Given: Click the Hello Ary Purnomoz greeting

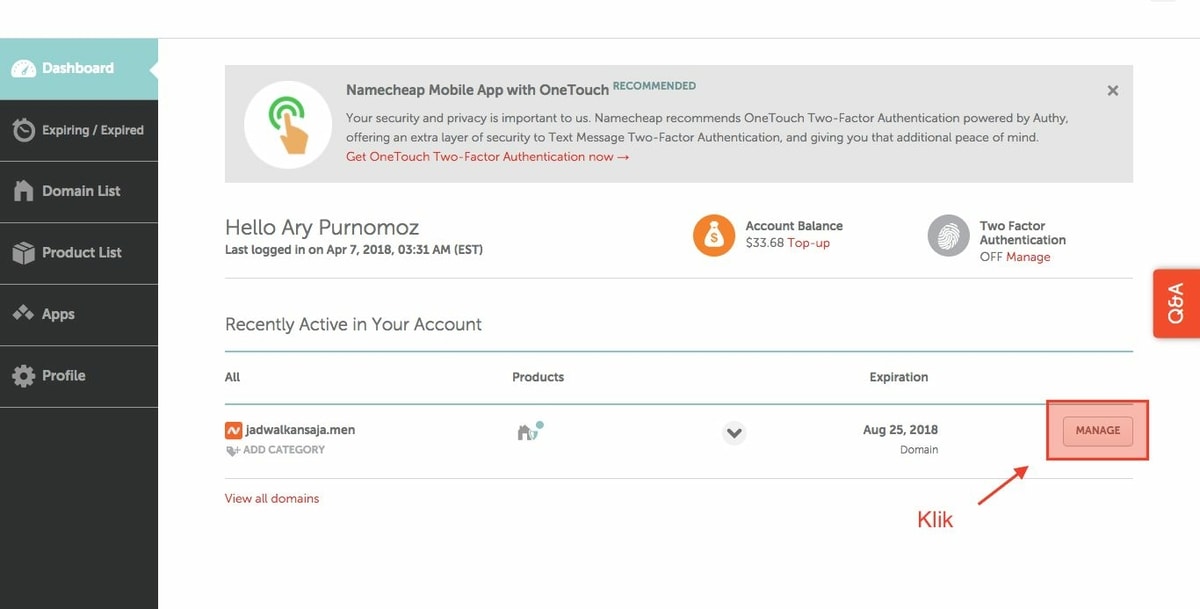Looking at the screenshot, I should 322,228.
